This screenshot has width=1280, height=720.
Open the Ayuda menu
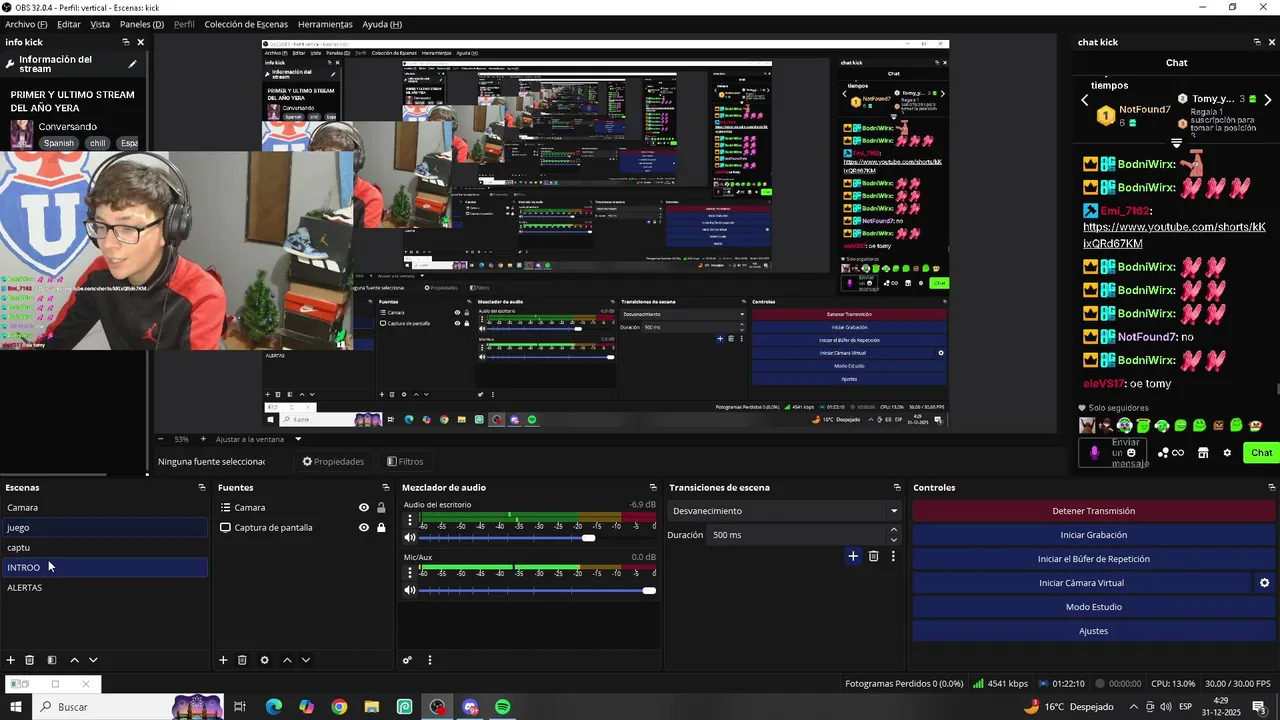coord(382,24)
